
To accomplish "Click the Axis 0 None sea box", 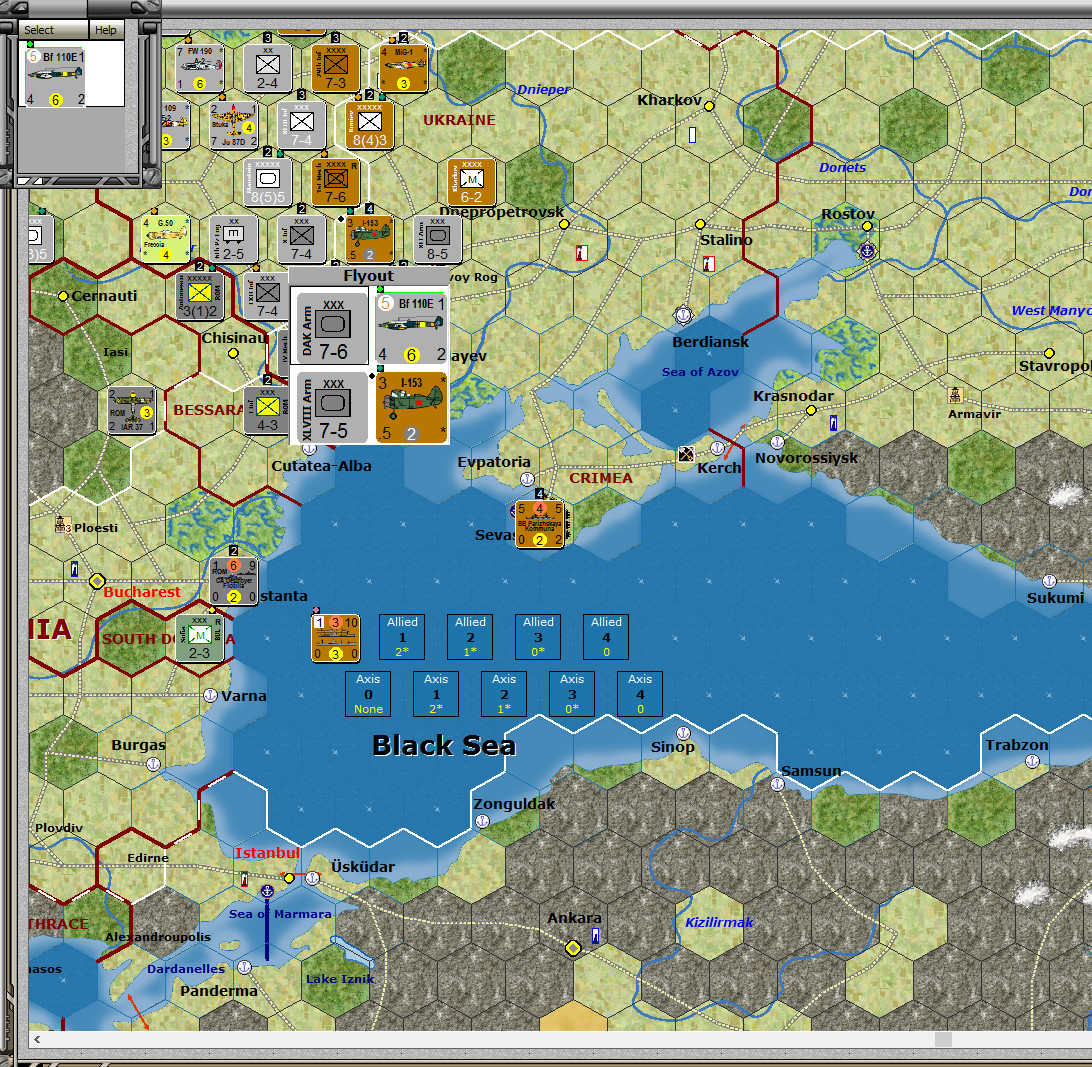I will pyautogui.click(x=368, y=694).
